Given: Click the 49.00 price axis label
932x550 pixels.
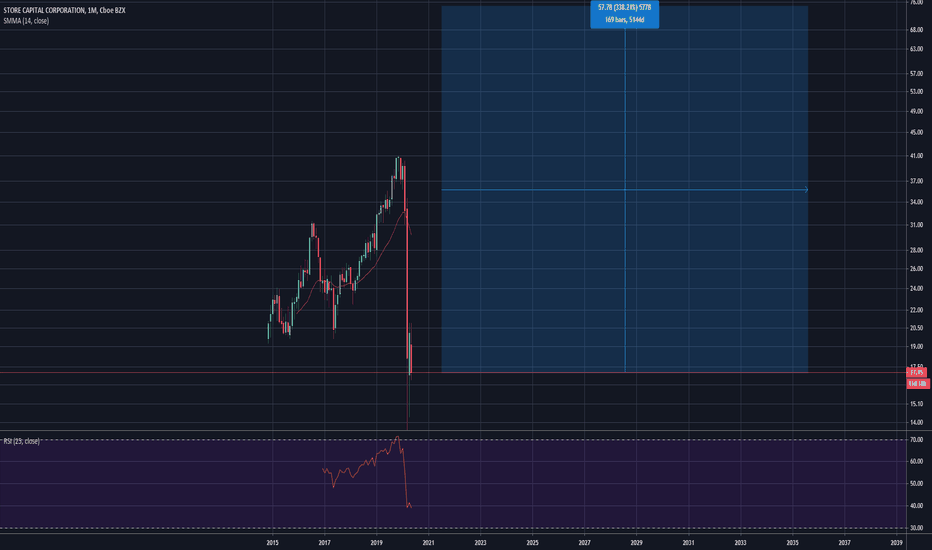Looking at the screenshot, I should tap(916, 111).
